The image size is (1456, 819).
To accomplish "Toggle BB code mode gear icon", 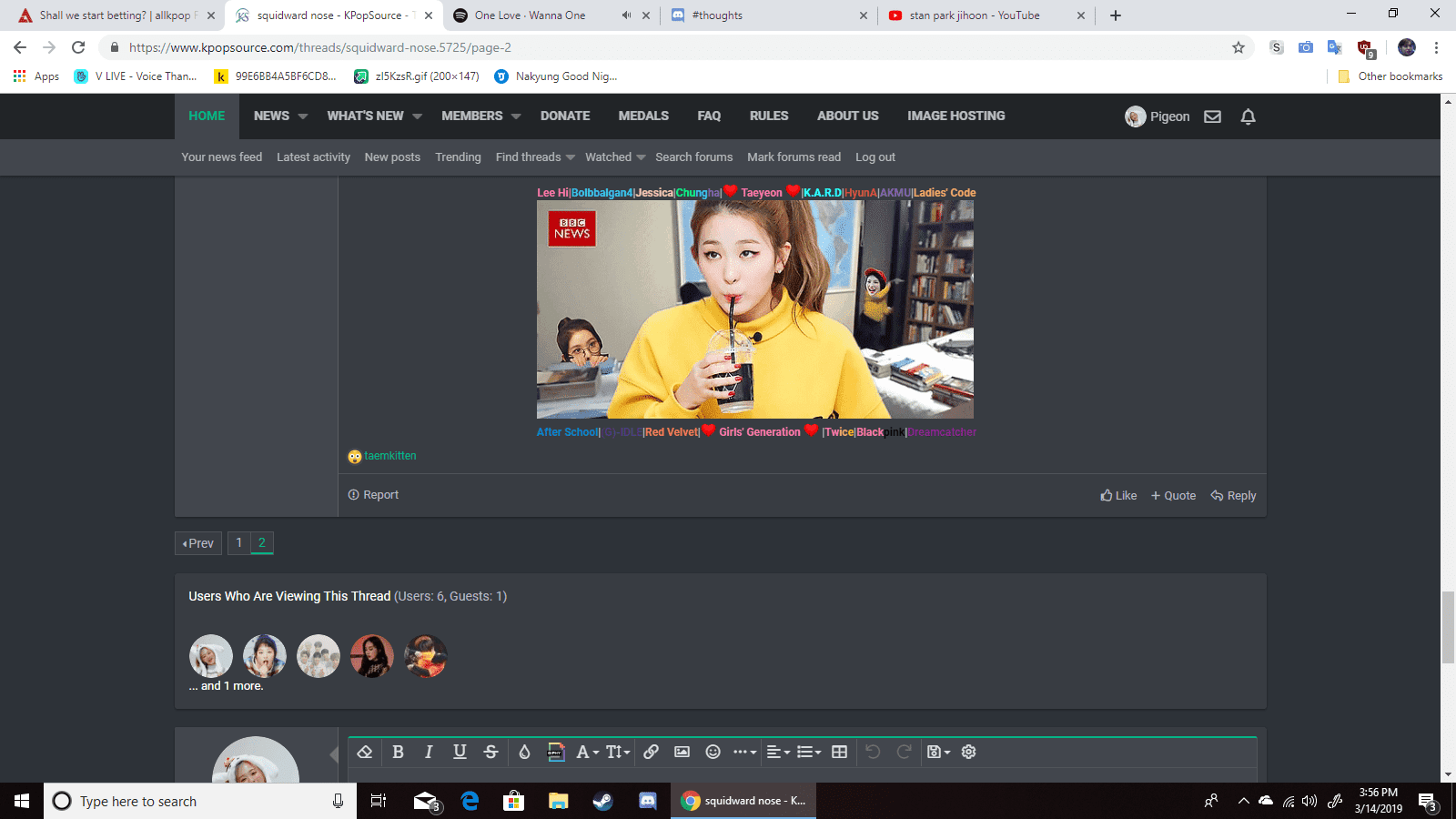I will pyautogui.click(x=969, y=752).
